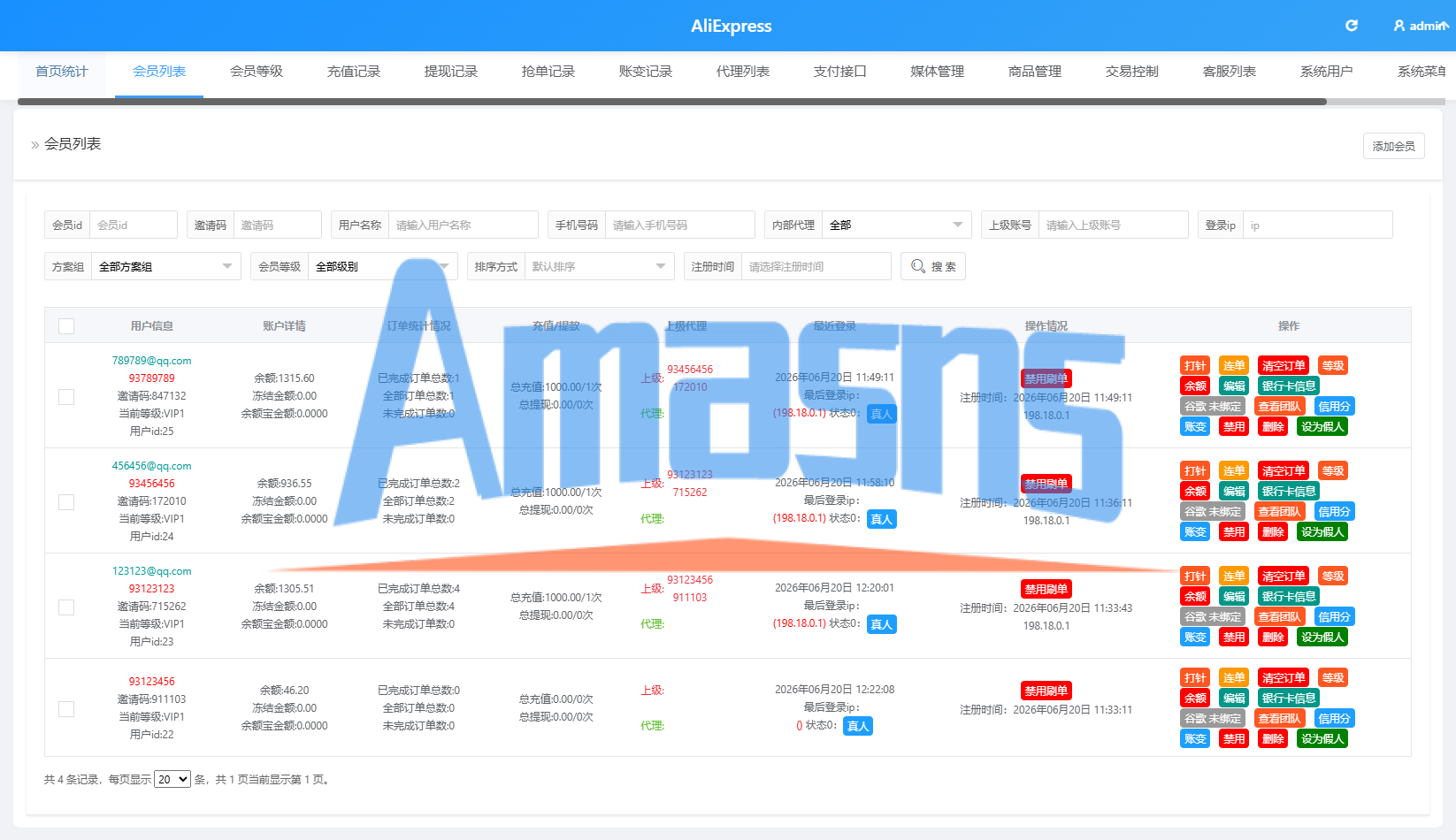1456x840 pixels.
Task: Open the 排序方式 dropdown
Action: tap(599, 266)
